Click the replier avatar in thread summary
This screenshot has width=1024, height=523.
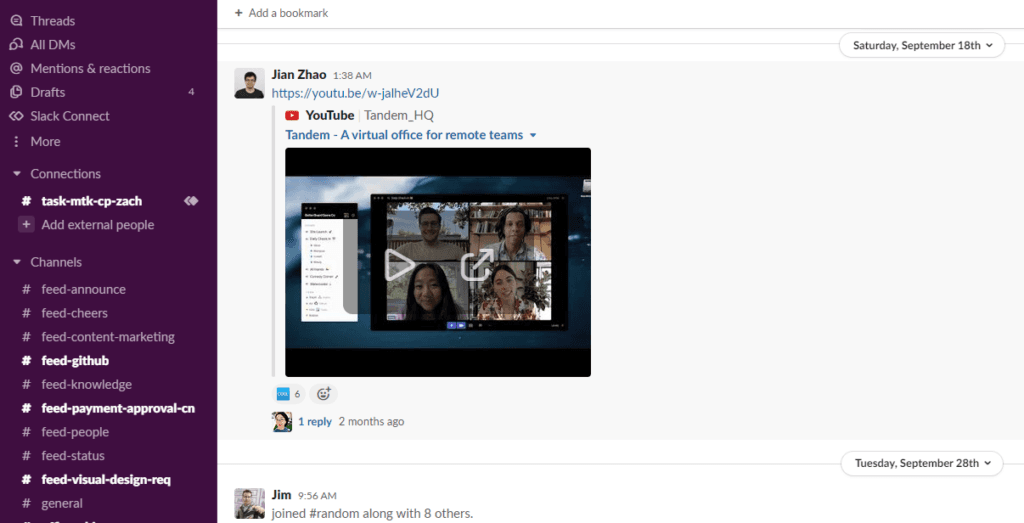[281, 422]
